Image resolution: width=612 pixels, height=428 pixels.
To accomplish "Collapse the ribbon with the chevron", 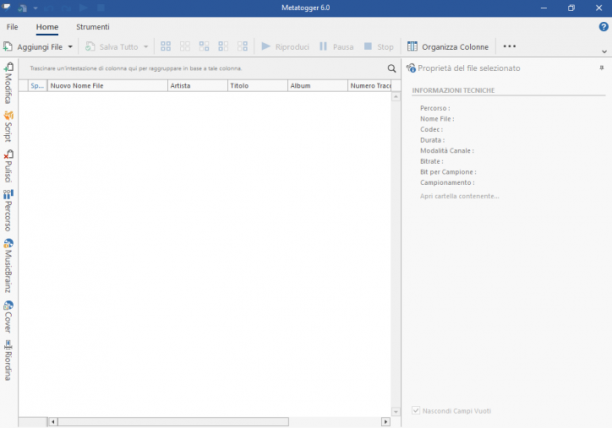I will [604, 52].
